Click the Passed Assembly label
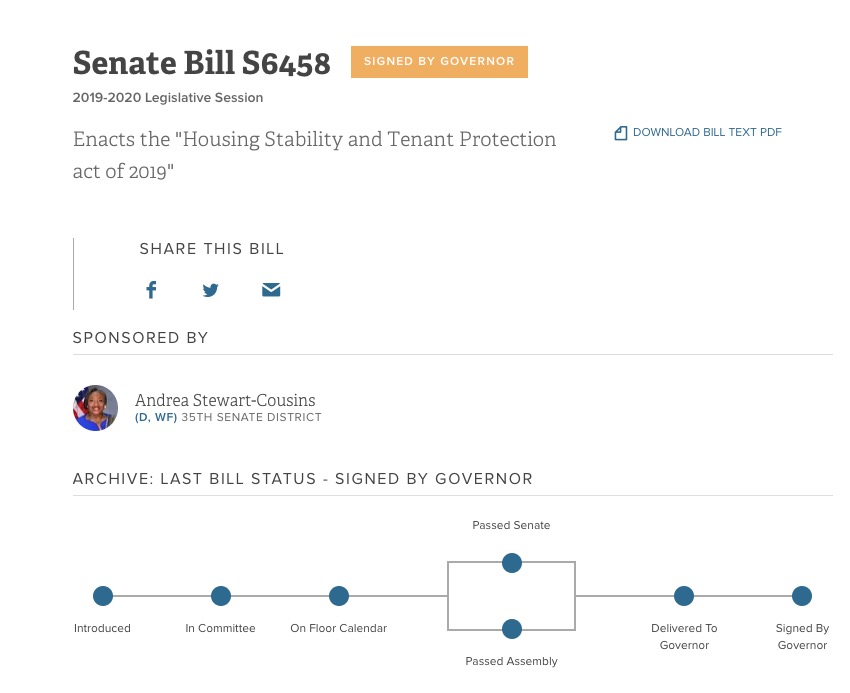 pos(512,661)
